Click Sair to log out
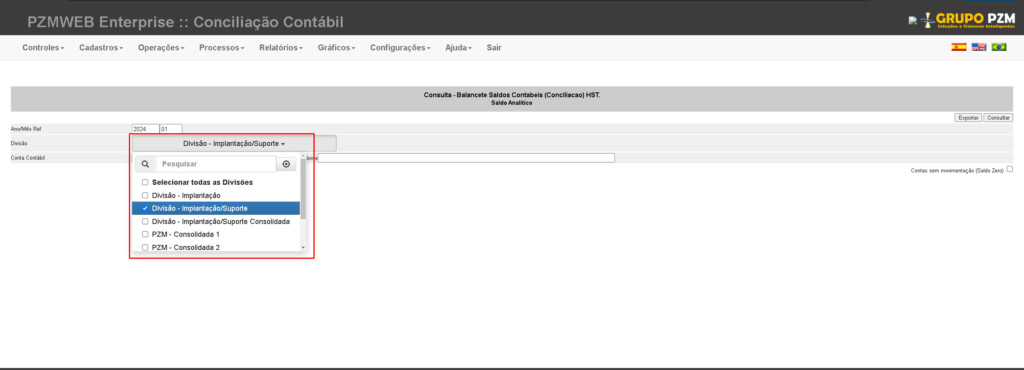The width and height of the screenshot is (1024, 370). pos(494,48)
